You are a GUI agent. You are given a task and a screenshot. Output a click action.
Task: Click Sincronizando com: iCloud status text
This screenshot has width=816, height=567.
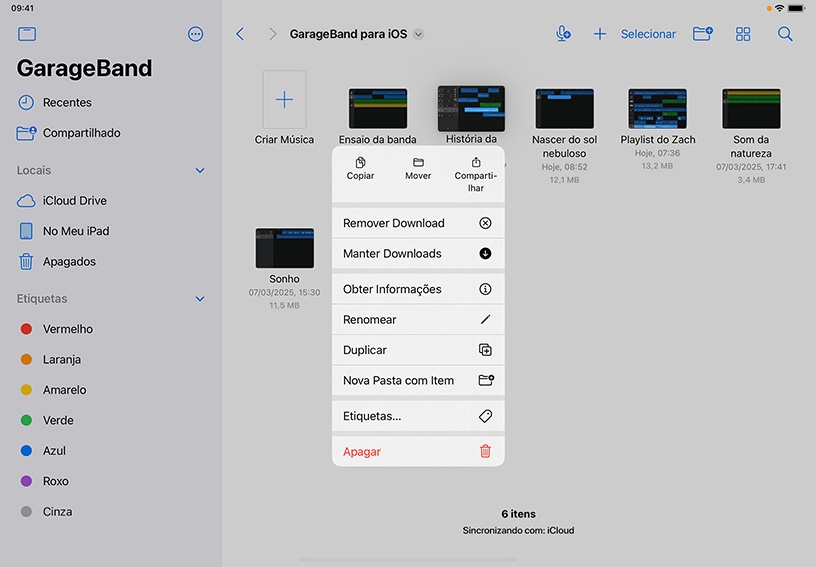518,531
